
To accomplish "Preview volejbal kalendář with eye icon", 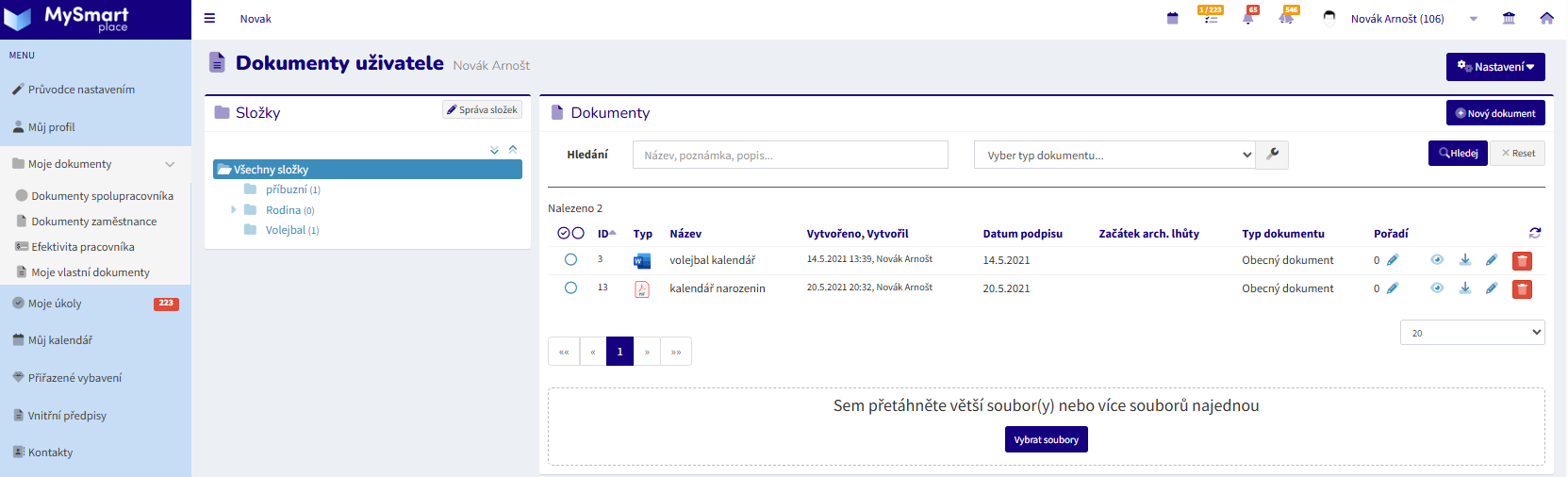I will point(1437,260).
